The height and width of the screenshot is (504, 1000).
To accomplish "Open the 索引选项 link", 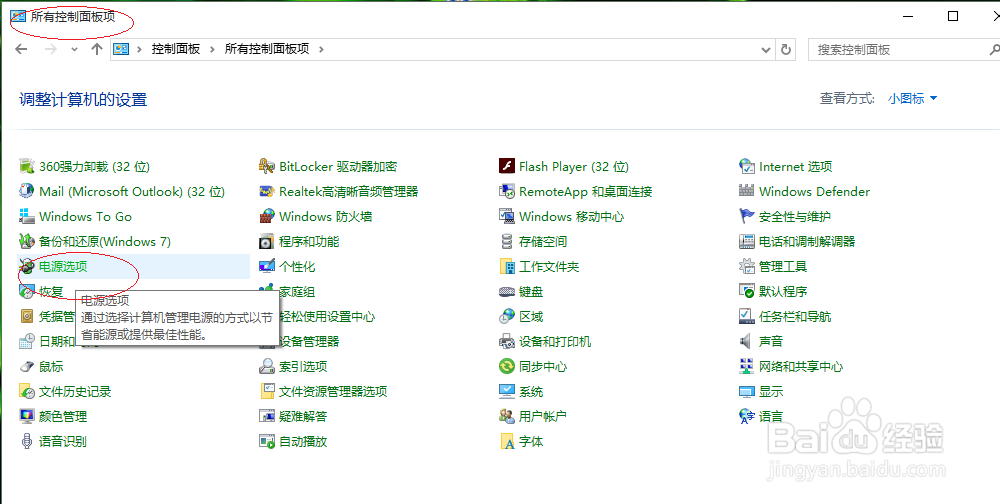I will pos(303,367).
